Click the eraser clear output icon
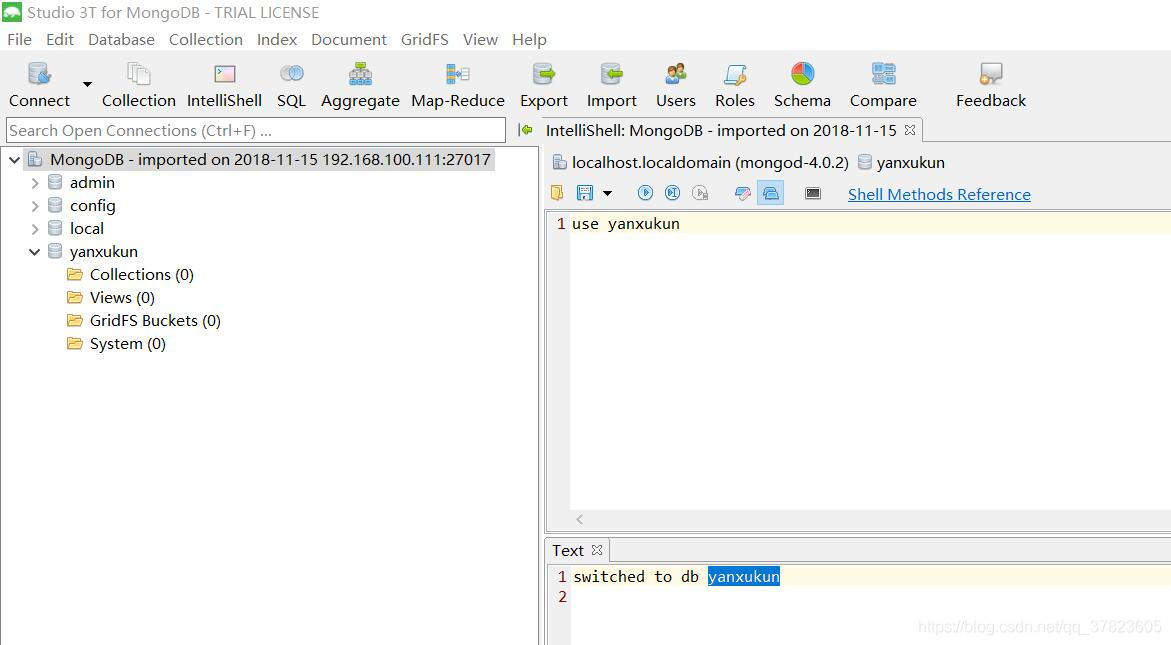Image resolution: width=1171 pixels, height=645 pixels. (742, 193)
